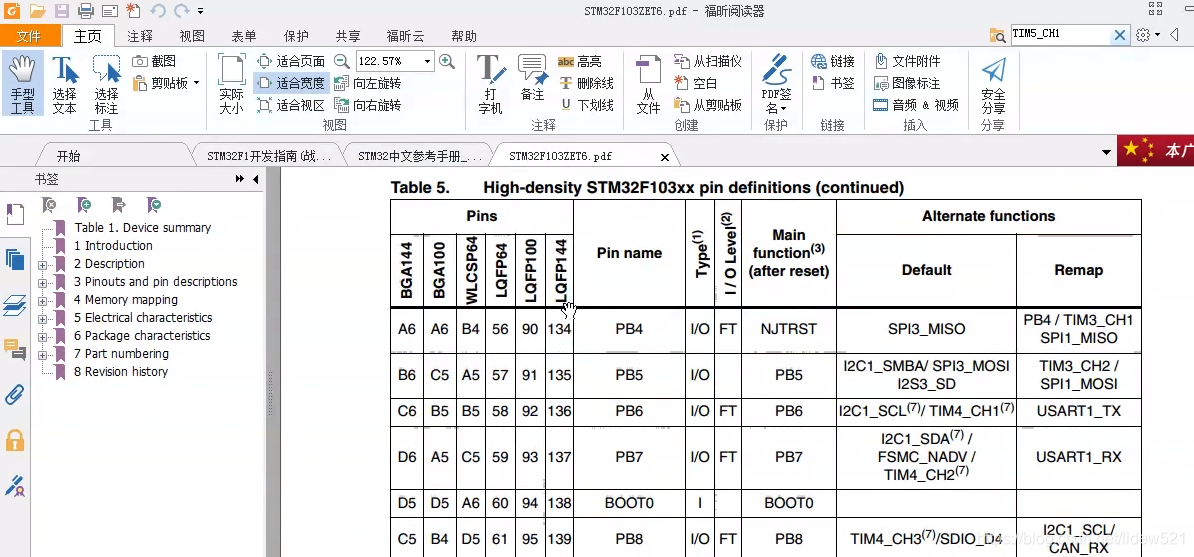Screen dimensions: 1194x557
Task: Go to Table 1. Device summary bookmark
Action: tap(142, 228)
